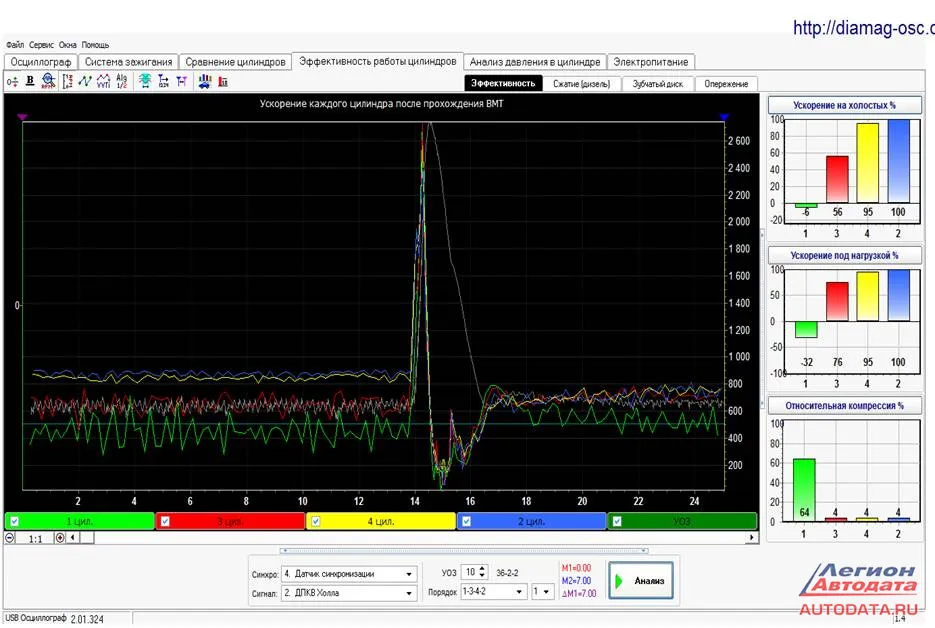Click the teal stacked-lines toolbar icon
This screenshot has height=628, width=935.
[144, 81]
